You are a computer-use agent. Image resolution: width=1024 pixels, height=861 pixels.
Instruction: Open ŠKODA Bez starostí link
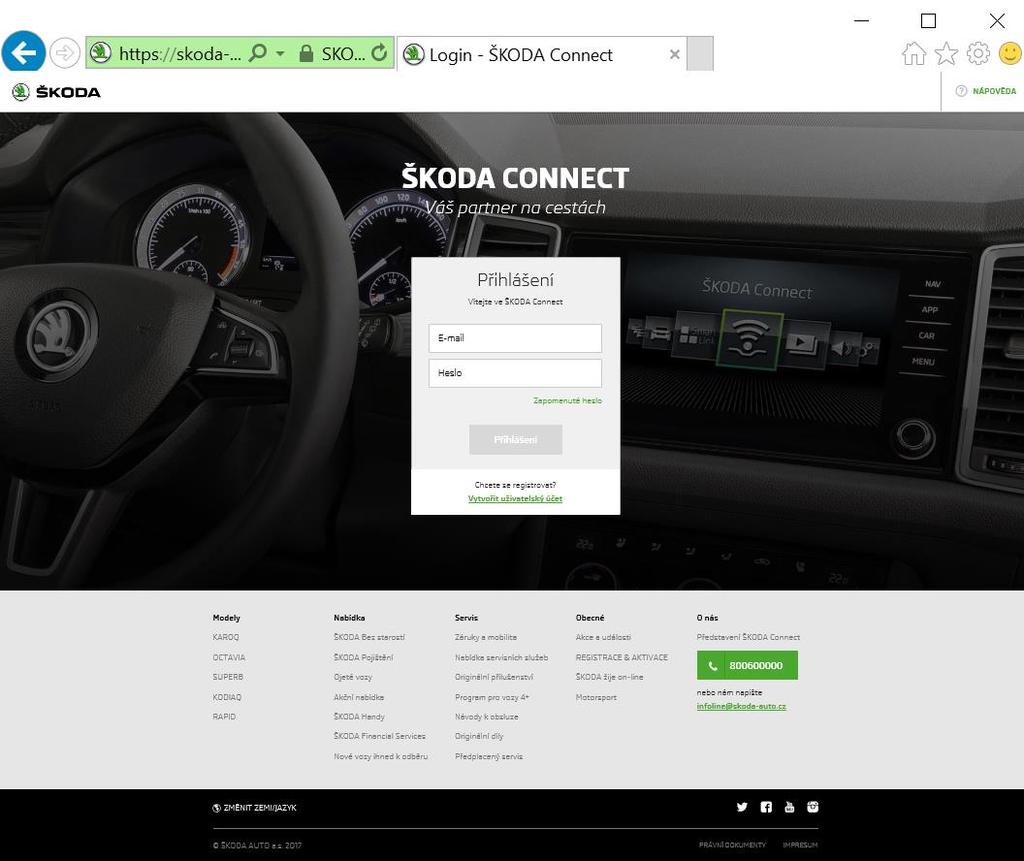point(369,637)
